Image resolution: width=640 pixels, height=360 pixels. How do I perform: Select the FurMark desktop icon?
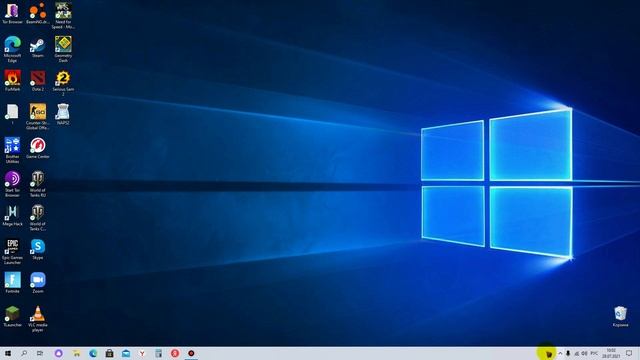[x=12, y=80]
